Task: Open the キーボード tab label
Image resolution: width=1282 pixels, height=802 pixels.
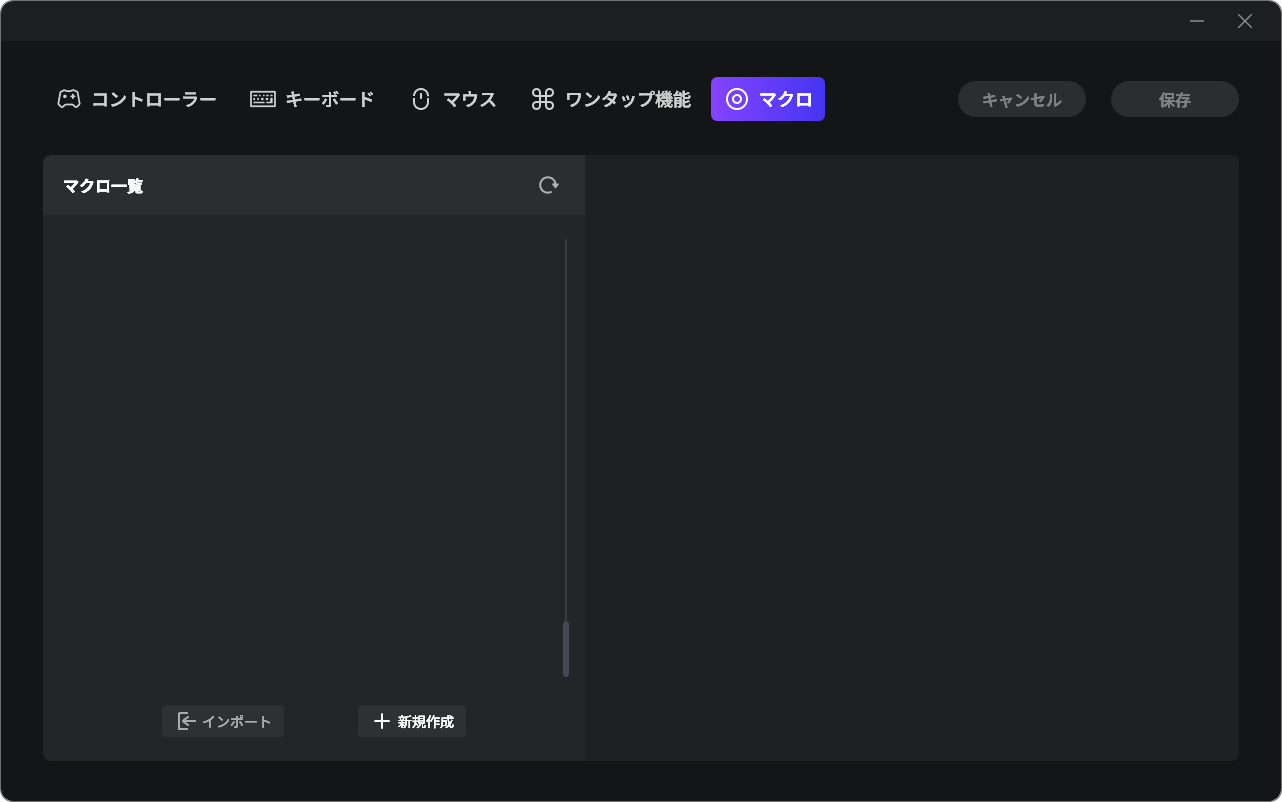Action: coord(330,99)
